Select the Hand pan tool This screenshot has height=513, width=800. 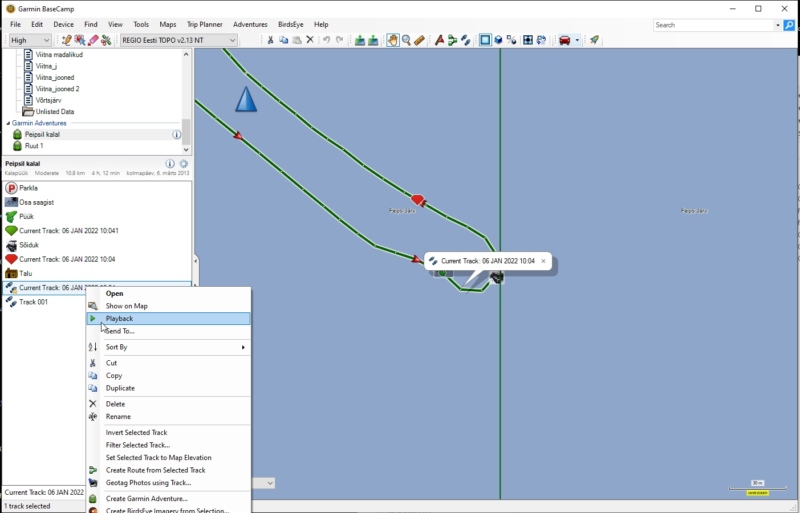click(392, 40)
